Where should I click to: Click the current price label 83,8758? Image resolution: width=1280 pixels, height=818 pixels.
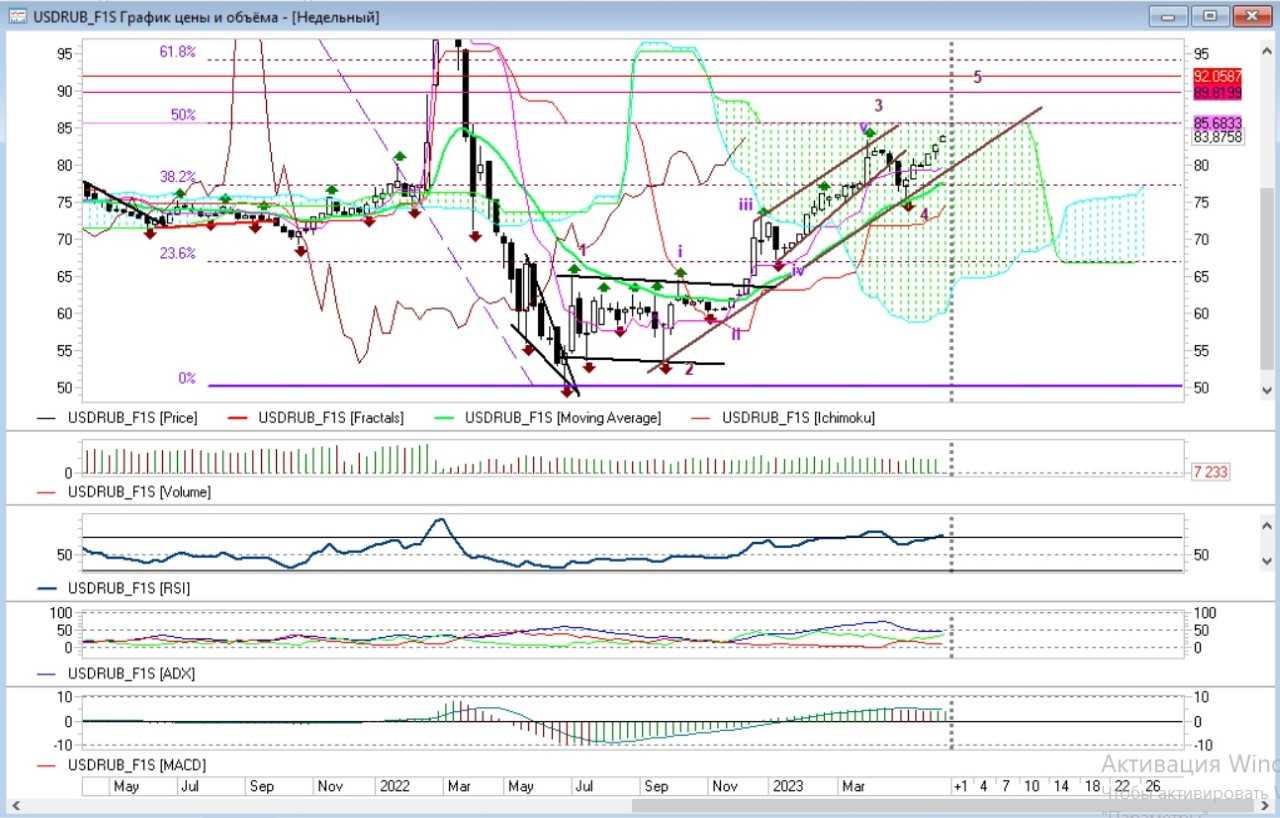[1217, 137]
